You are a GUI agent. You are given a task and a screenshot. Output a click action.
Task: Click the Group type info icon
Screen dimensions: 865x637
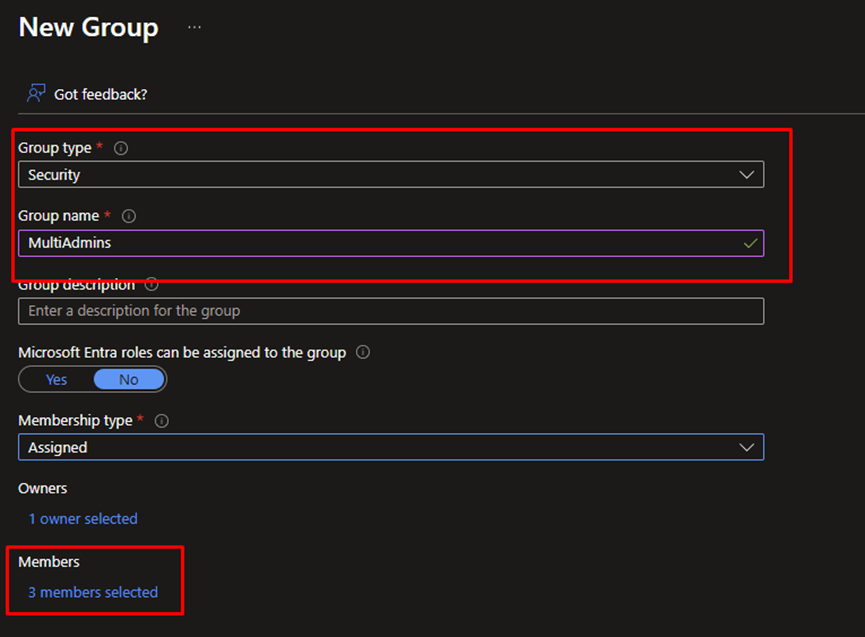click(x=121, y=148)
